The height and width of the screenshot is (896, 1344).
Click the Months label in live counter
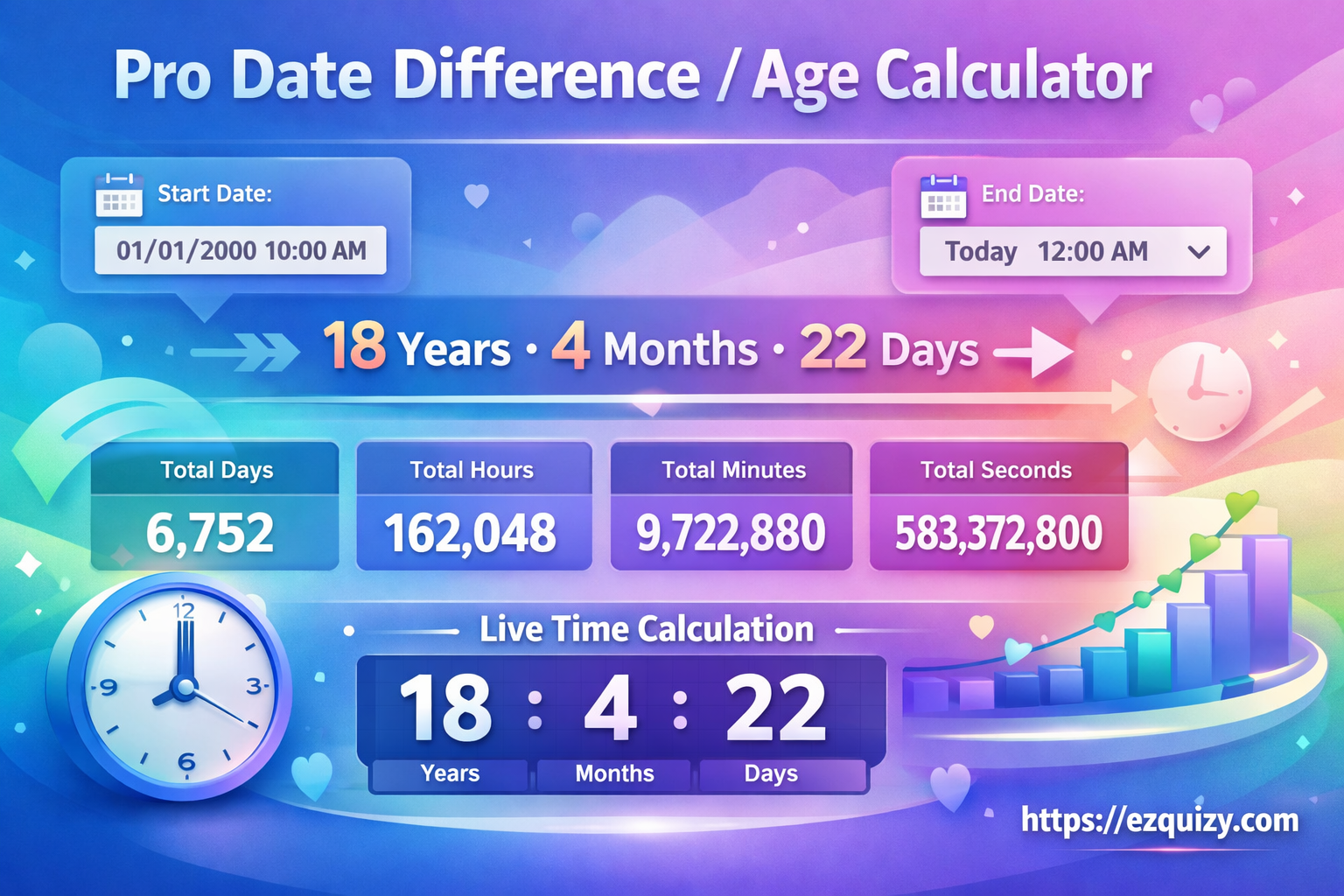tap(614, 773)
